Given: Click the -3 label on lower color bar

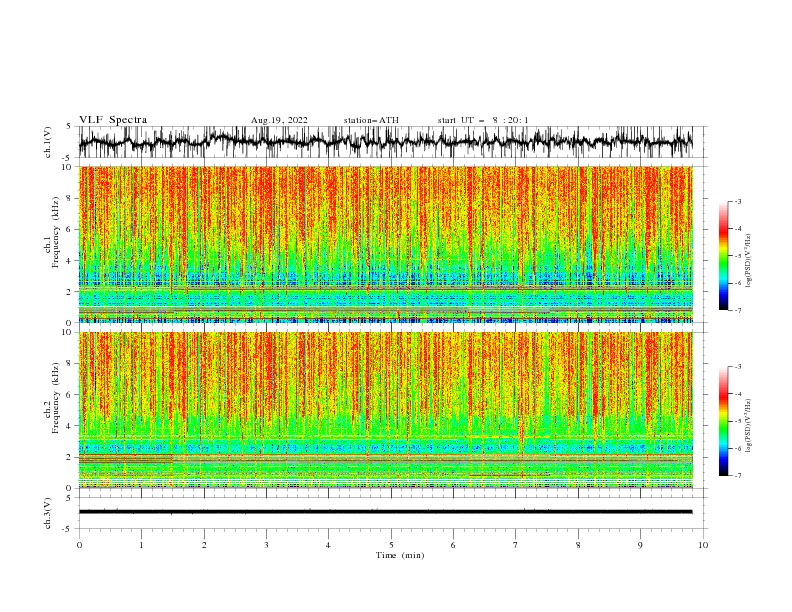Looking at the screenshot, I should pos(737,367).
